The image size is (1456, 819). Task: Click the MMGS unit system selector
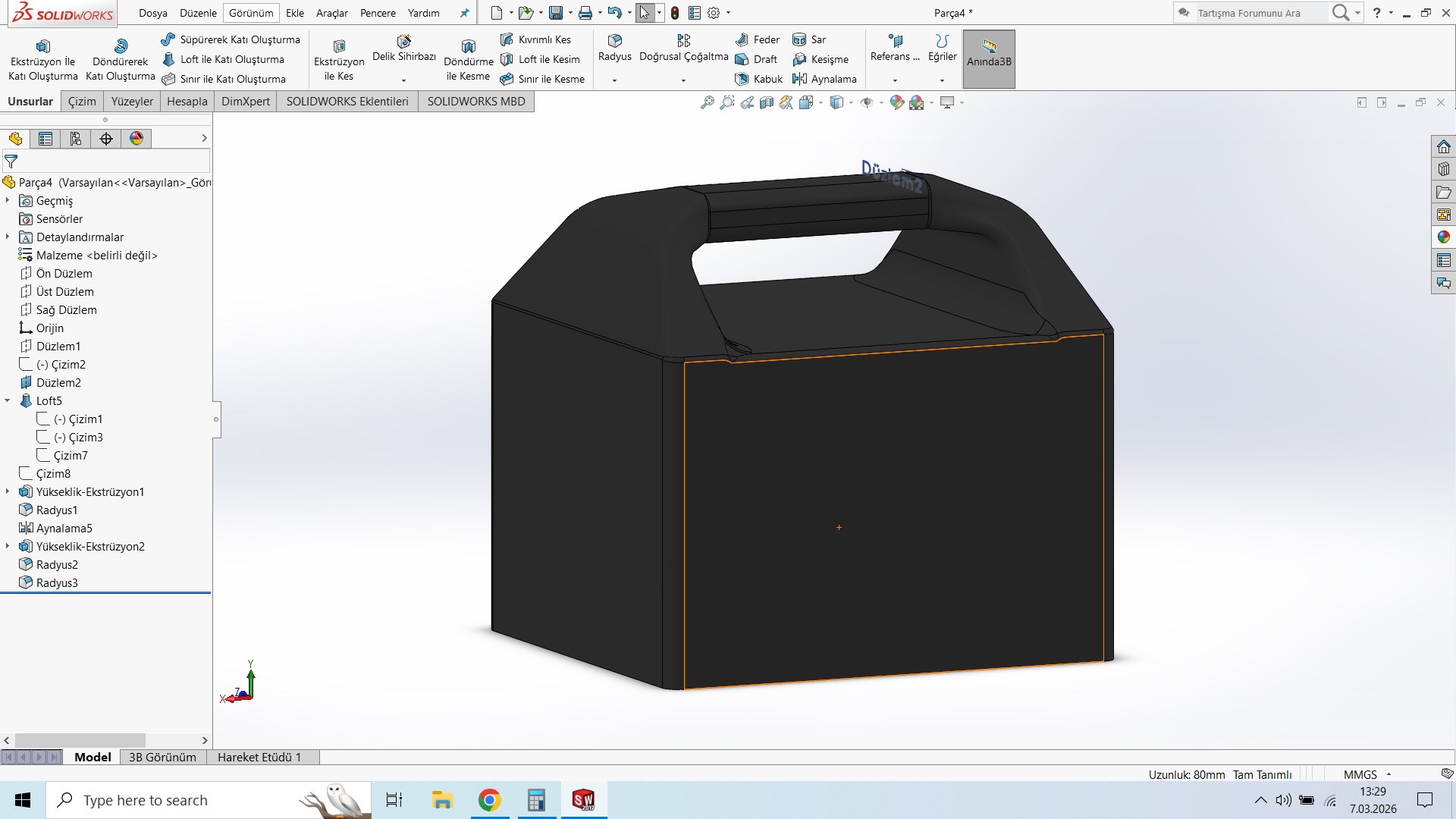tap(1367, 774)
